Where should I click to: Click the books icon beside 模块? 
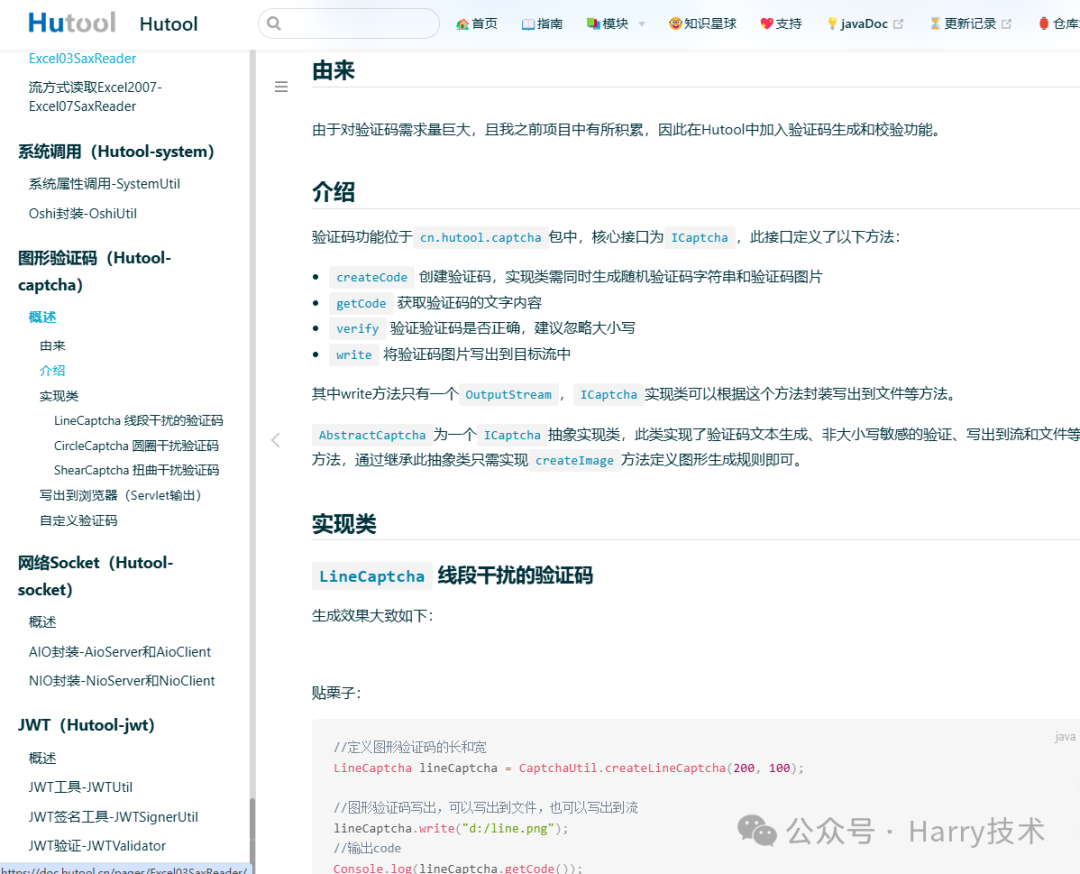[593, 23]
